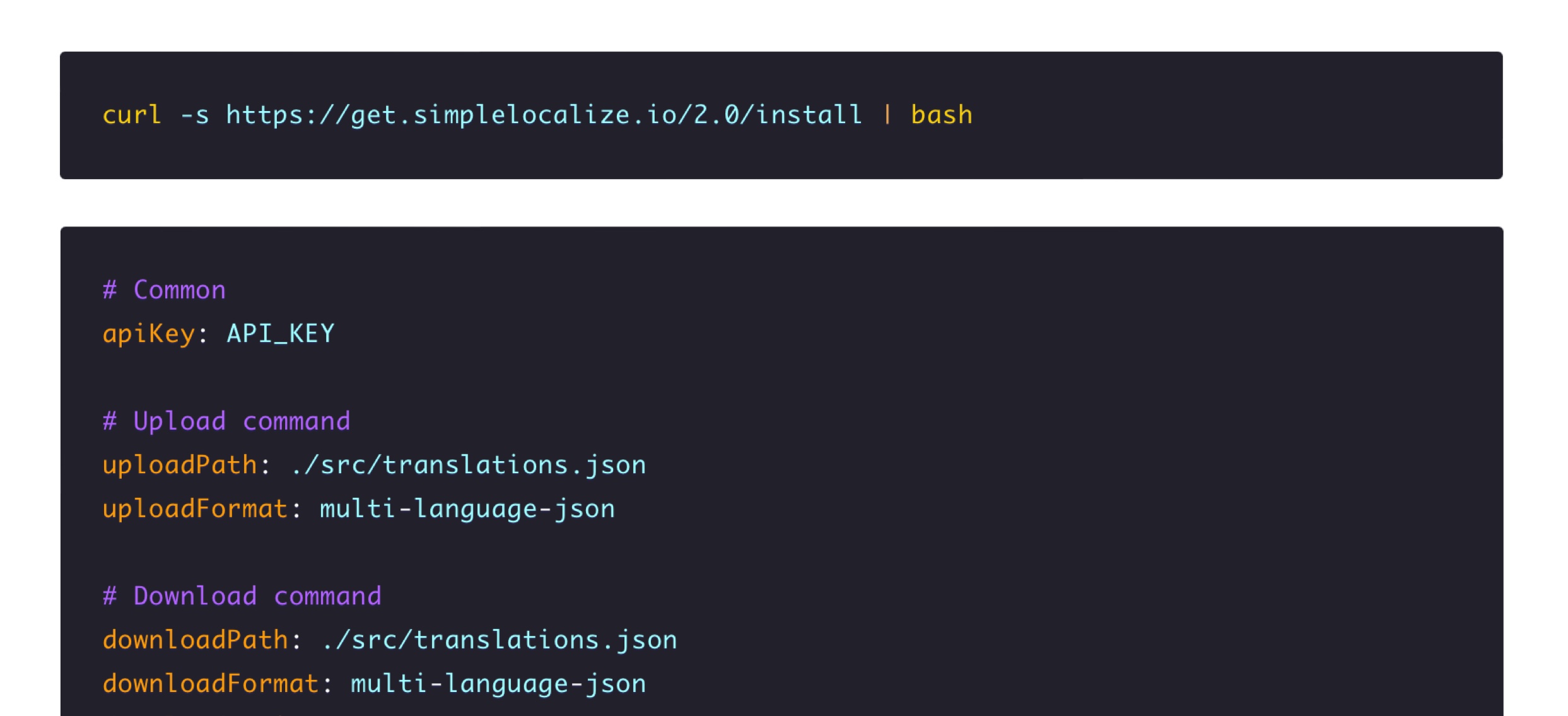
Task: Click the uploadPath key
Action: point(180,465)
